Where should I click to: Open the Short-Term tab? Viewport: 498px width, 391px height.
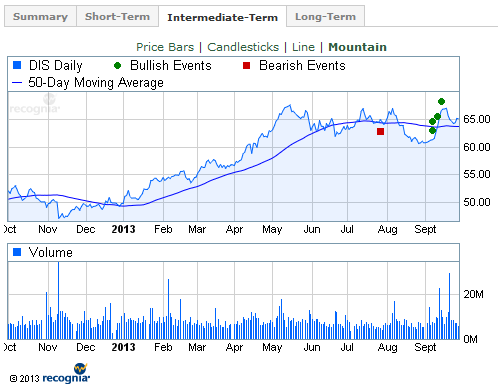tap(117, 16)
